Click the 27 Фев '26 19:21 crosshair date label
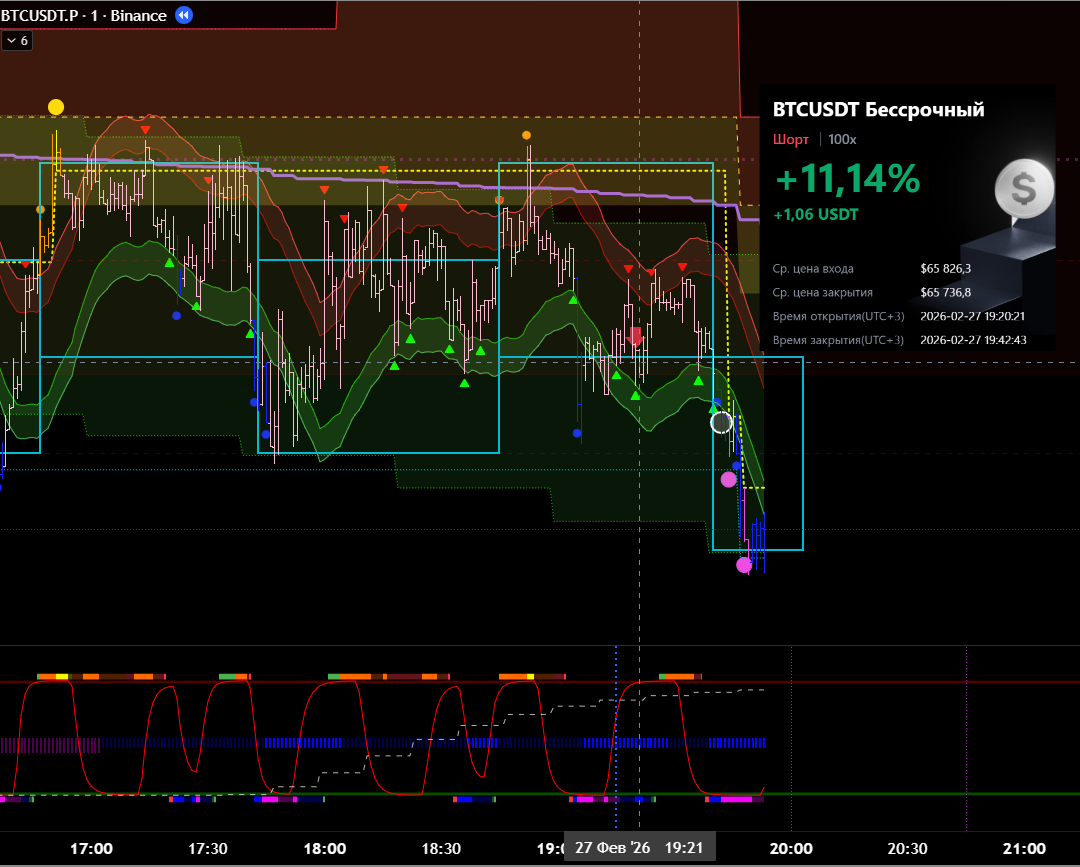The height and width of the screenshot is (867, 1080). click(x=640, y=847)
